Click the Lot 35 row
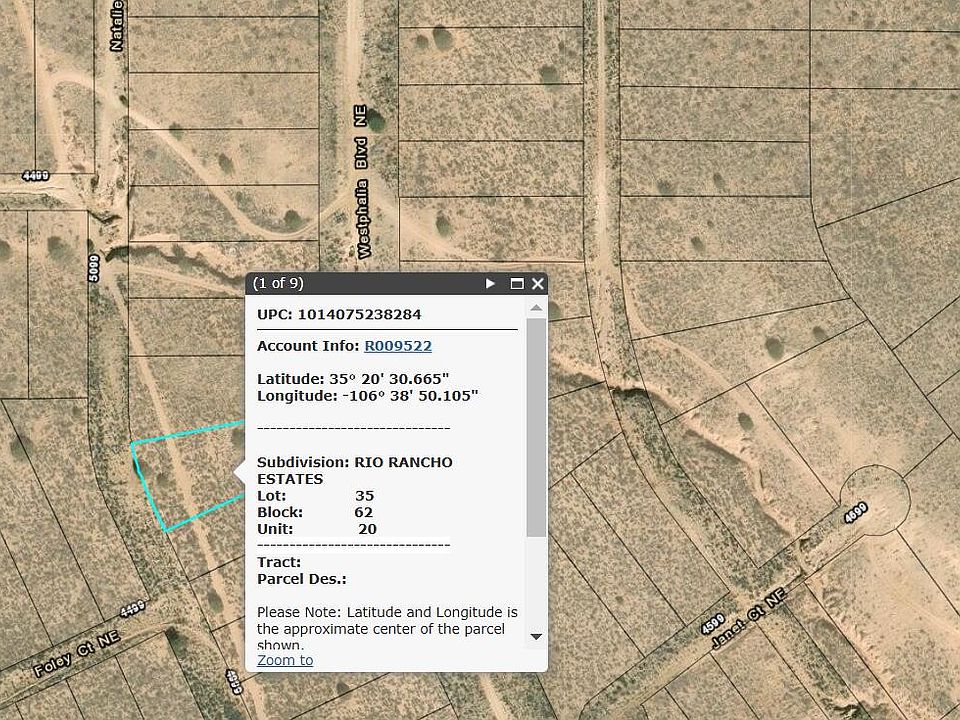 pyautogui.click(x=316, y=496)
